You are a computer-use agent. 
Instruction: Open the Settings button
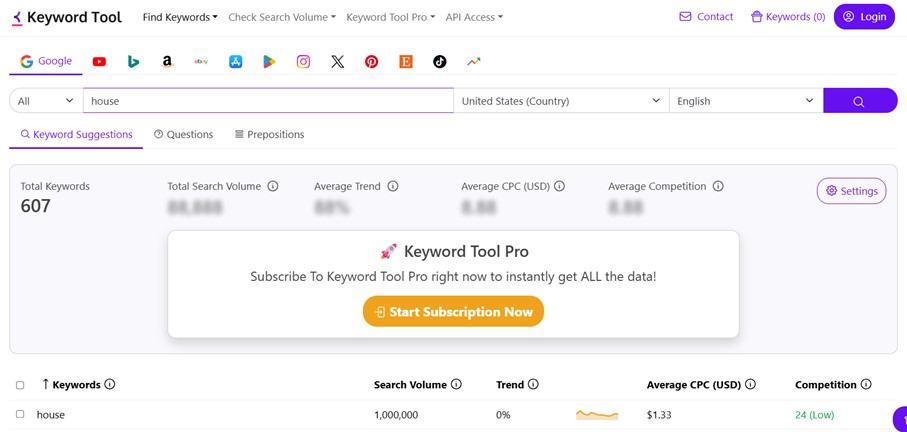coord(851,191)
